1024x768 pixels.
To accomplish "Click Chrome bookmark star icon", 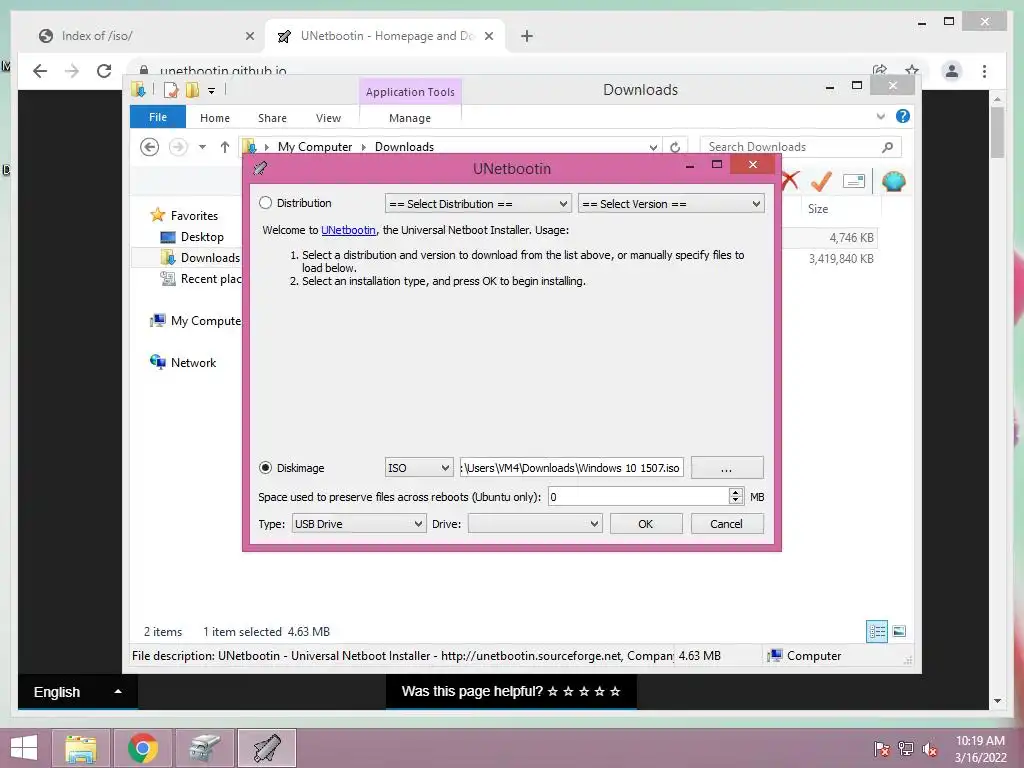I will click(912, 70).
